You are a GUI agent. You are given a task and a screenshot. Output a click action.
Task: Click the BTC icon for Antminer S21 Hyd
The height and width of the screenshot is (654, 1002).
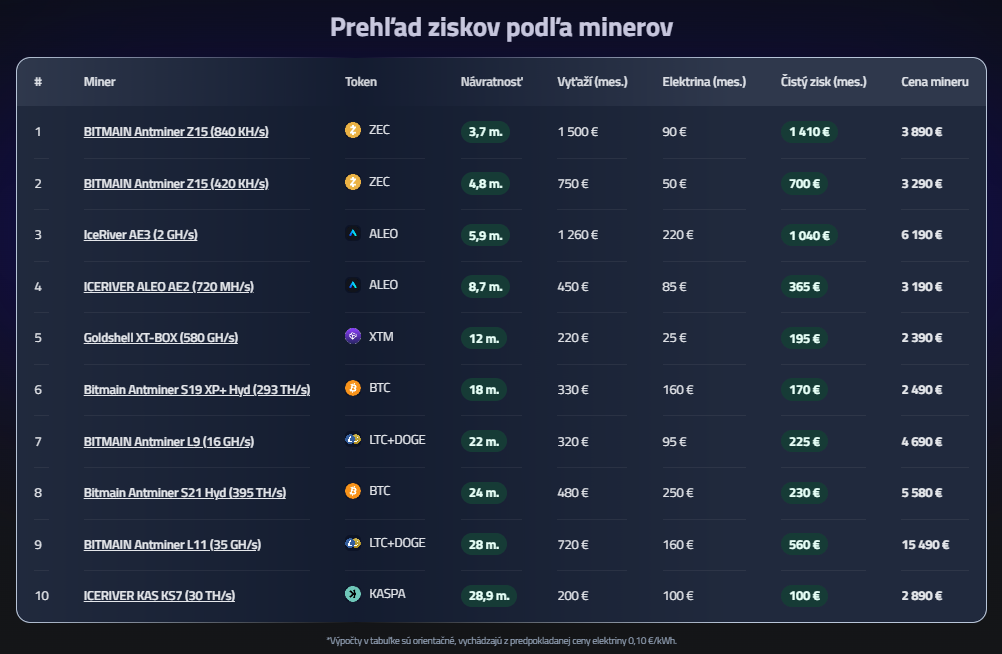[x=352, y=491]
